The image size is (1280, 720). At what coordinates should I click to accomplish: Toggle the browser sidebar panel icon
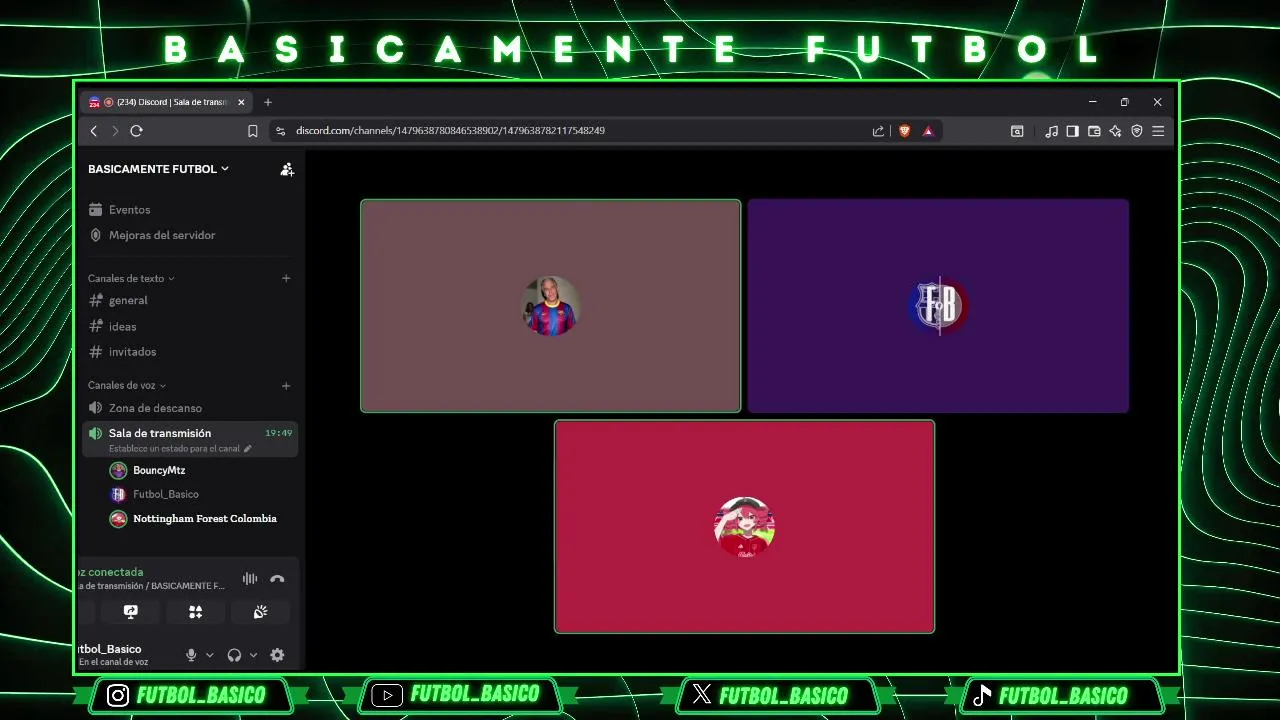click(1072, 131)
